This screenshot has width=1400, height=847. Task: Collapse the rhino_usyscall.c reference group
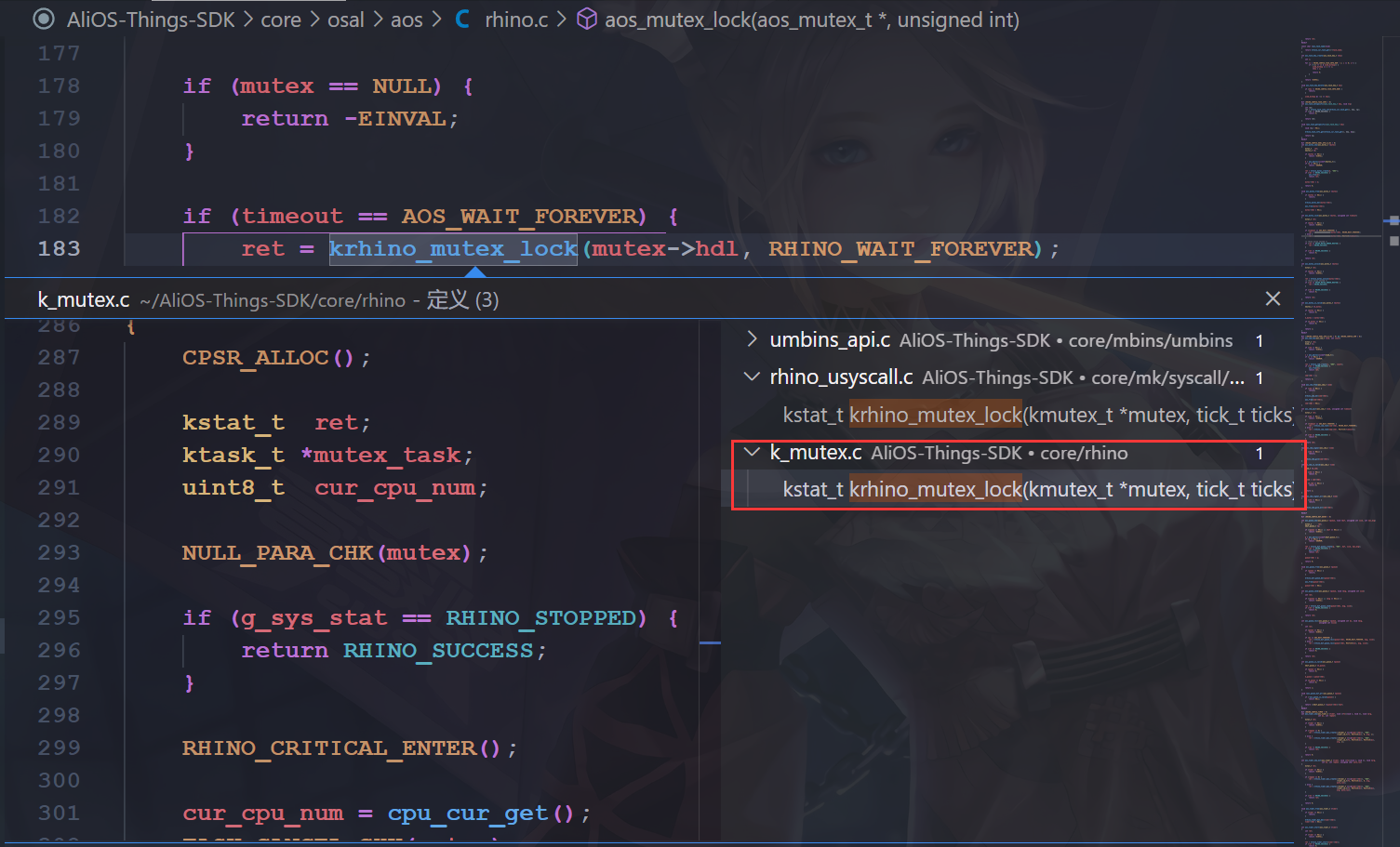click(x=752, y=377)
